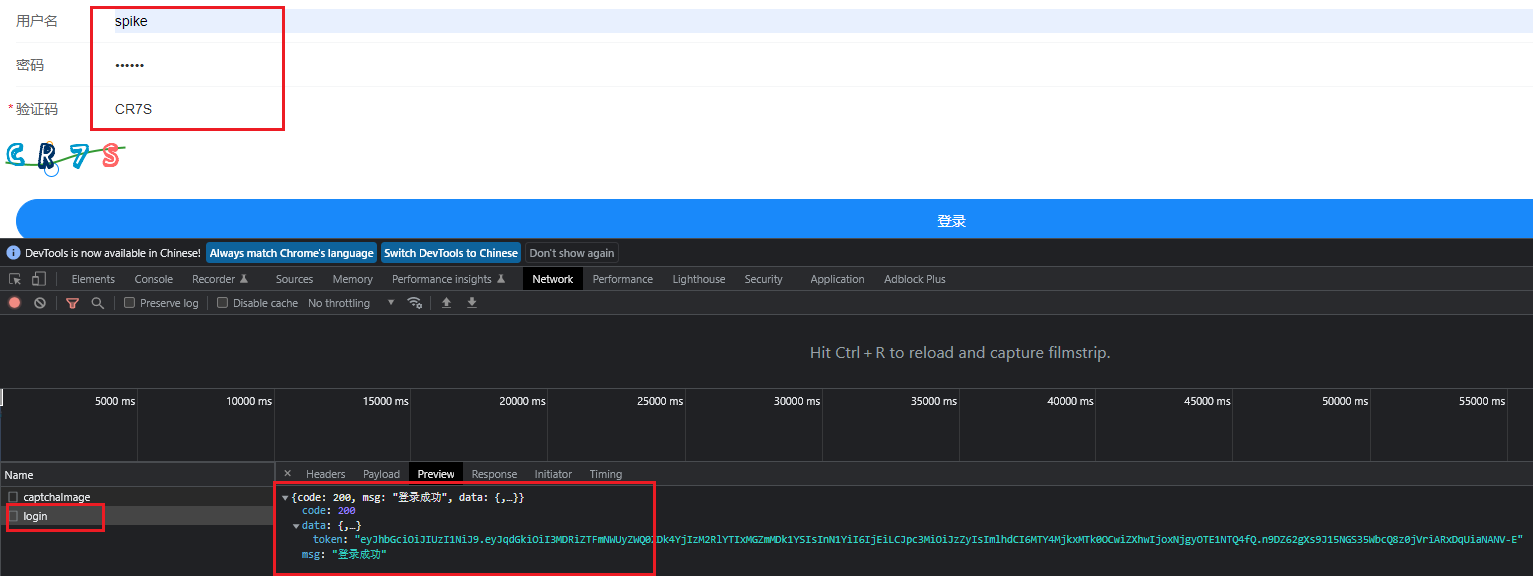Select the captchaImage request row

click(137, 497)
